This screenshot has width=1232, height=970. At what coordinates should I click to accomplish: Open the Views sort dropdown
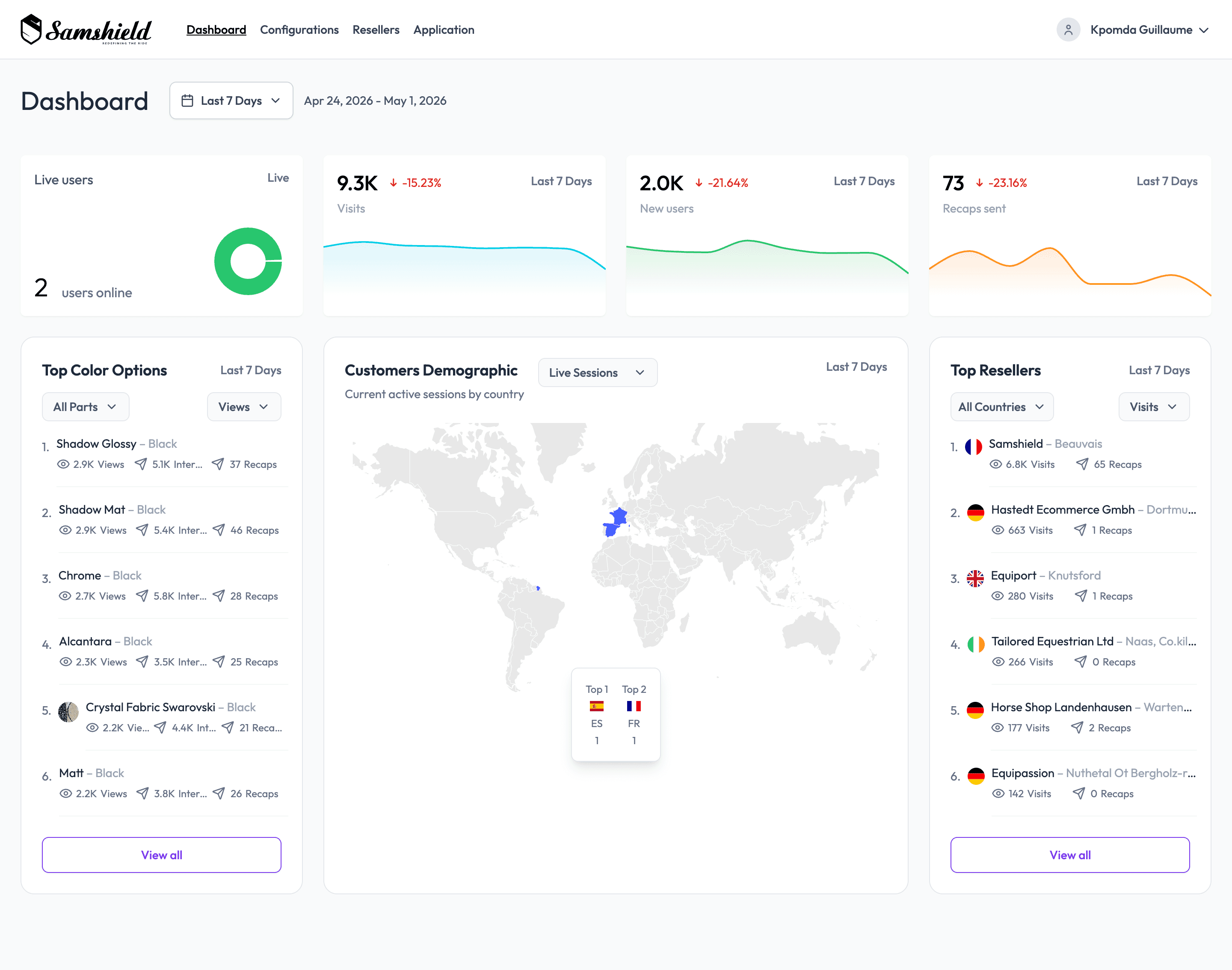coord(244,407)
